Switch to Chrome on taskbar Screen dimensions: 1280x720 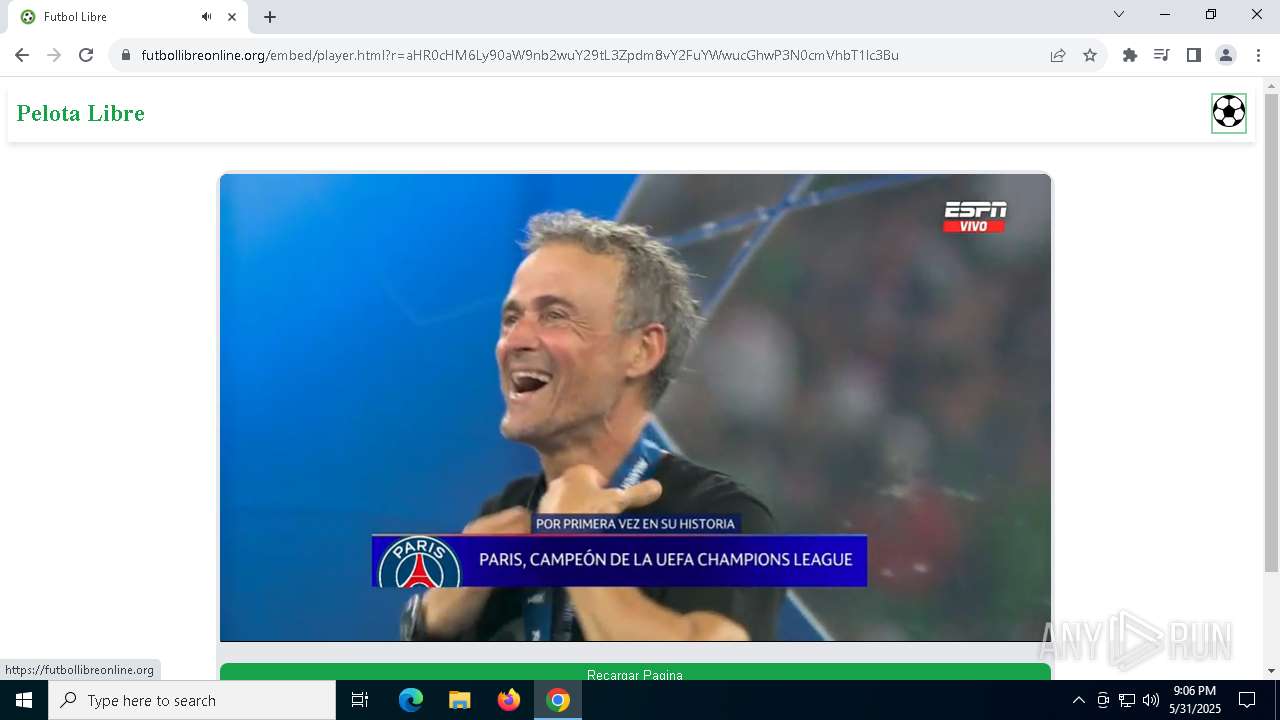(x=558, y=700)
